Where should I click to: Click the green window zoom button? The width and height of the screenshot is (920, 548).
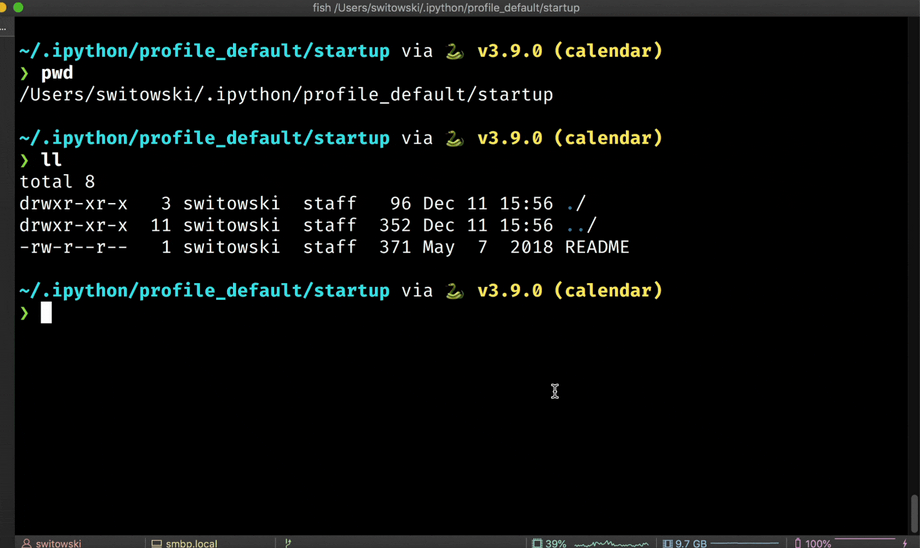click(x=18, y=8)
